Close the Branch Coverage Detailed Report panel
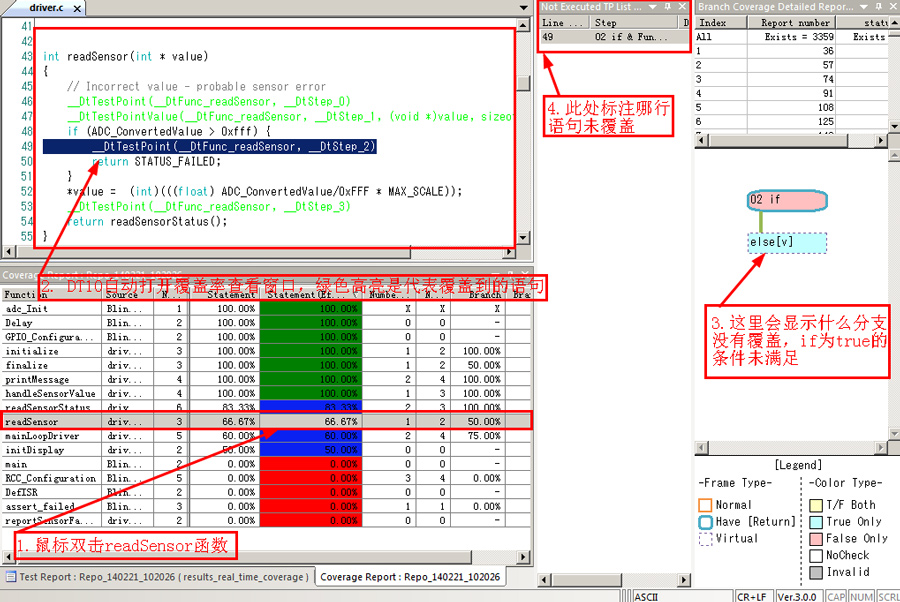This screenshot has height=602, width=900. pyautogui.click(x=893, y=6)
